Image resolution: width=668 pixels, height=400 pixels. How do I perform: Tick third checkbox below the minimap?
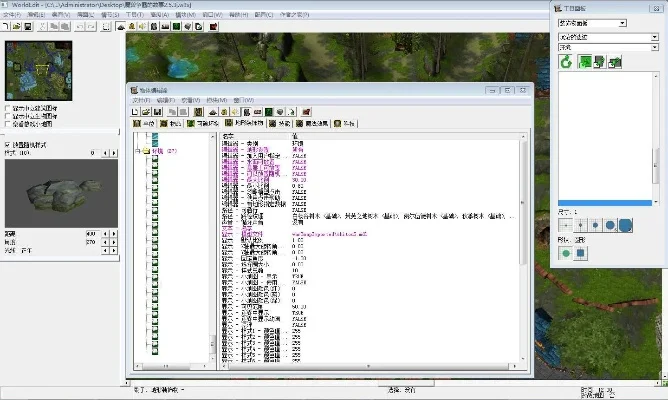pyautogui.click(x=7, y=124)
